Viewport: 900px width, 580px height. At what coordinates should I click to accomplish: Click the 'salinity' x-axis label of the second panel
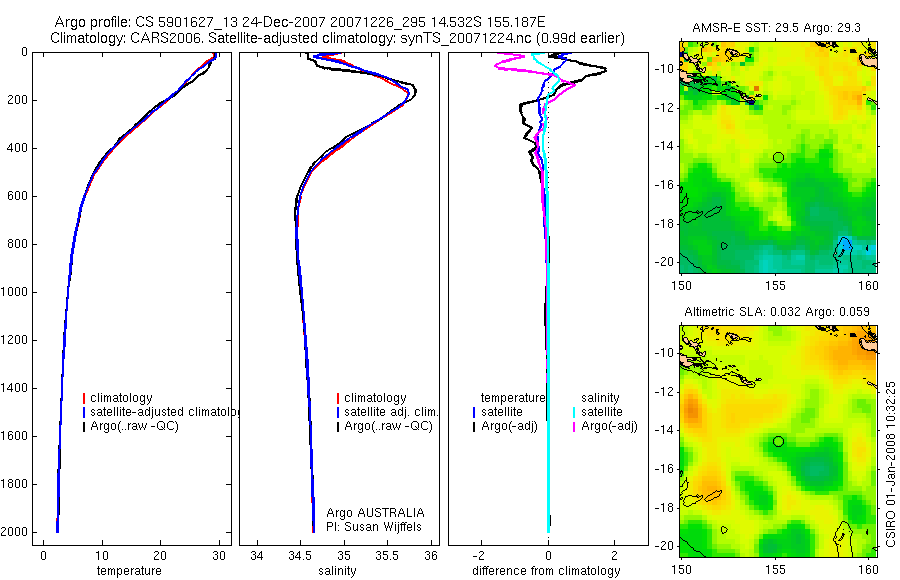337,570
